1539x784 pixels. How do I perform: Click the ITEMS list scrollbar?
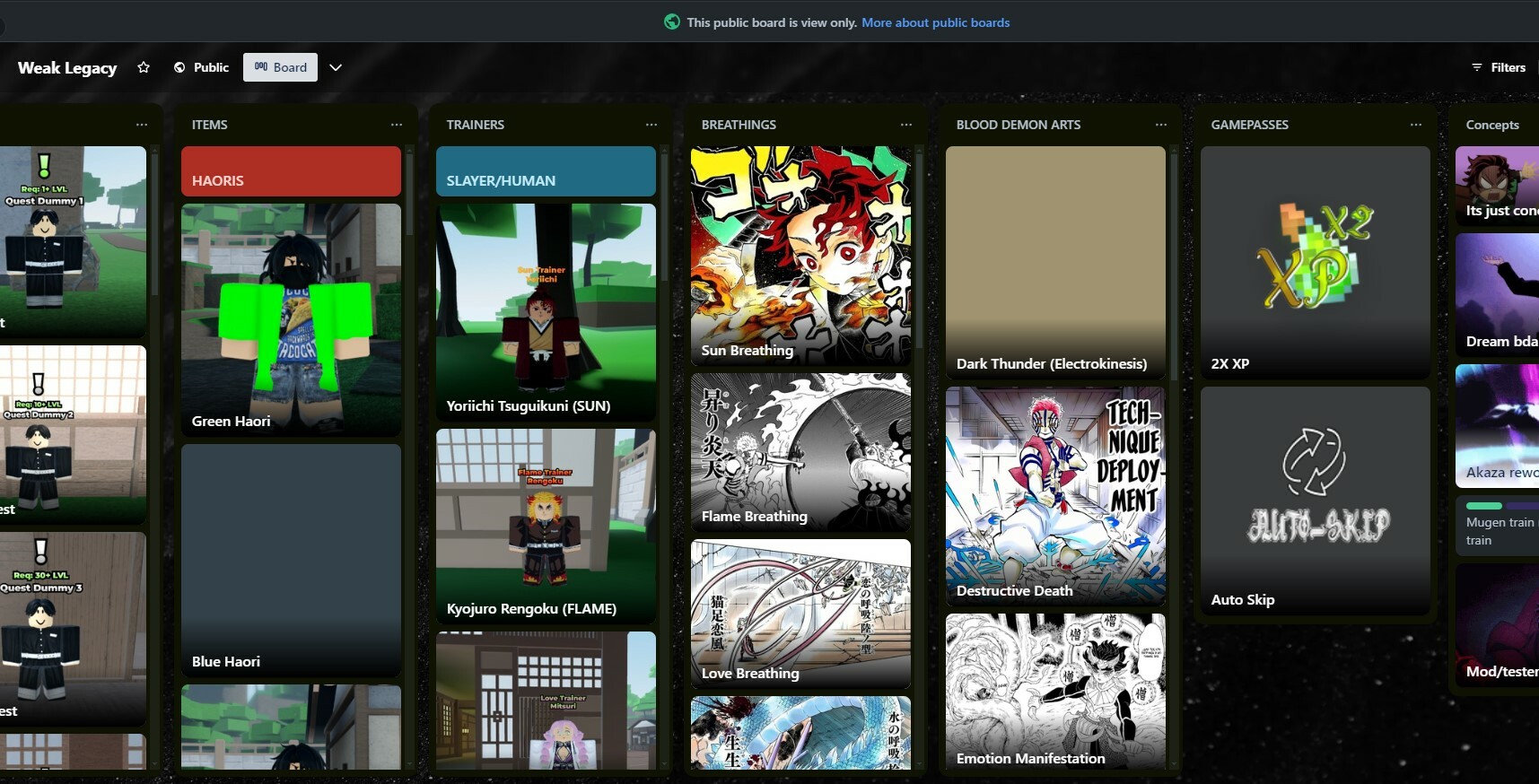(x=410, y=193)
